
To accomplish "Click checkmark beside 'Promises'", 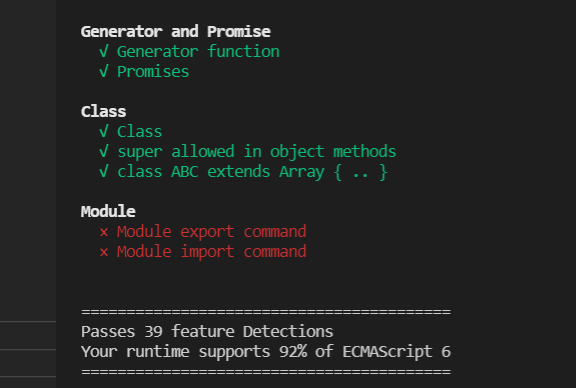I will (104, 71).
